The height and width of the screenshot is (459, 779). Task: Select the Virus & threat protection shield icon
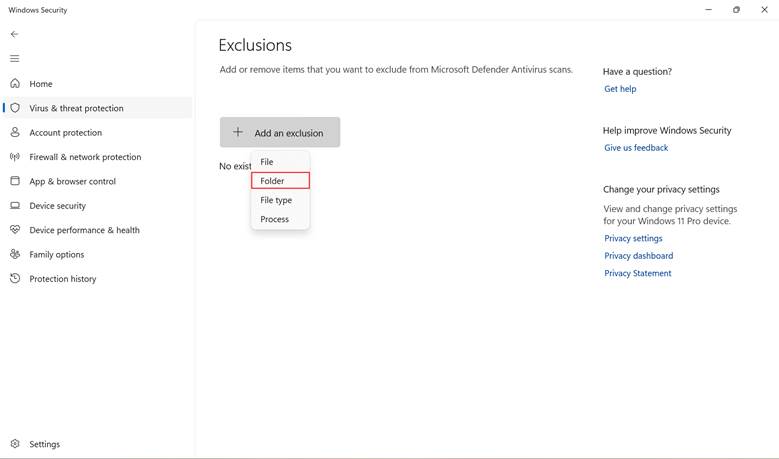(x=15, y=107)
